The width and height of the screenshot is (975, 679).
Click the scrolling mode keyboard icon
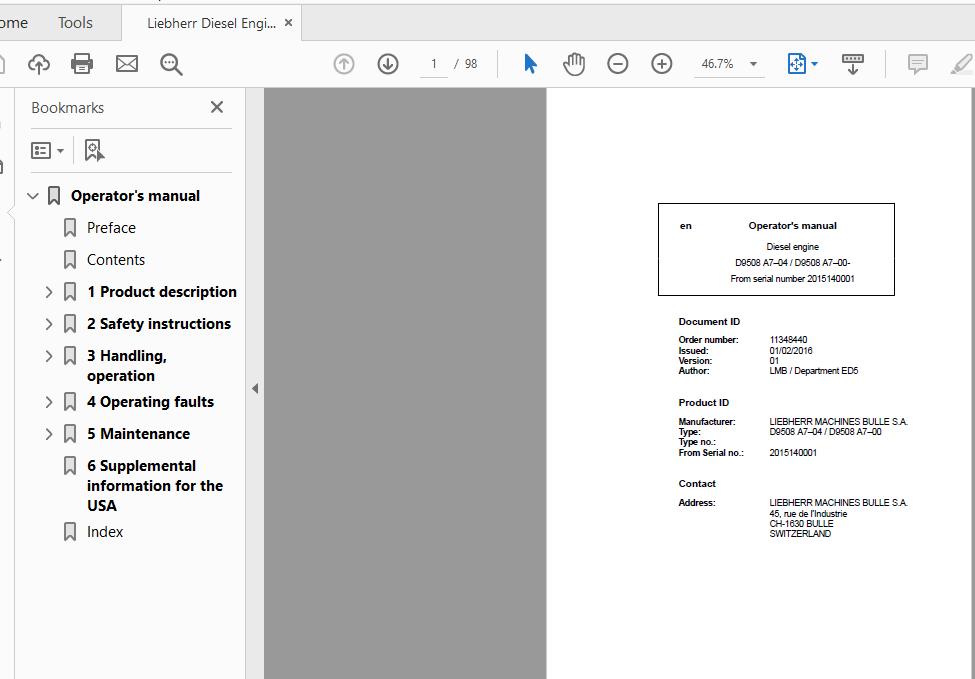(853, 64)
